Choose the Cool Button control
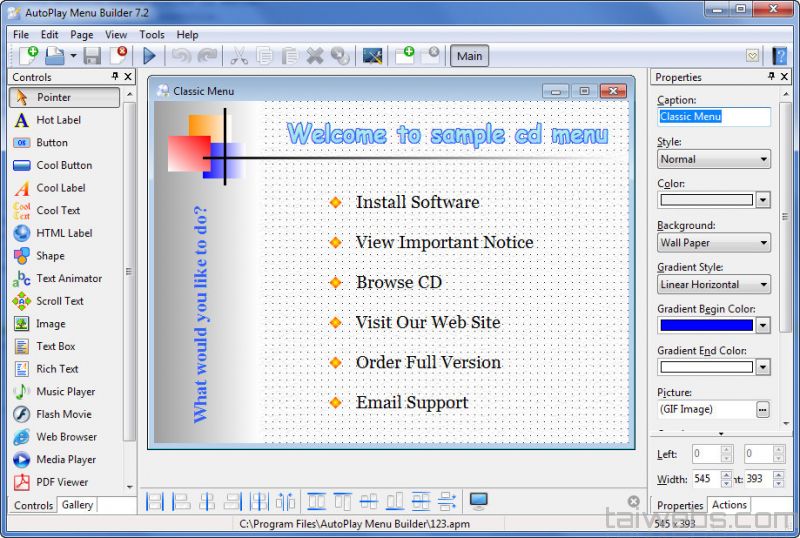 click(63, 165)
